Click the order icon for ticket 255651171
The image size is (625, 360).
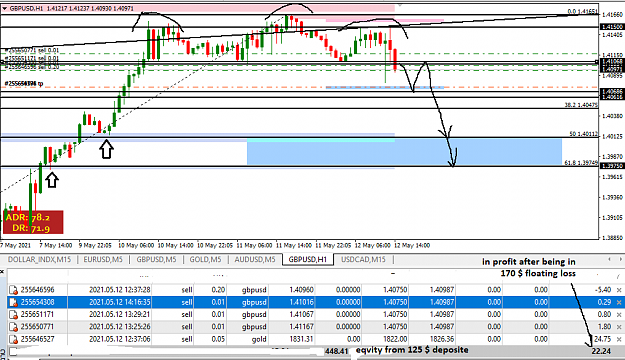click(x=14, y=315)
